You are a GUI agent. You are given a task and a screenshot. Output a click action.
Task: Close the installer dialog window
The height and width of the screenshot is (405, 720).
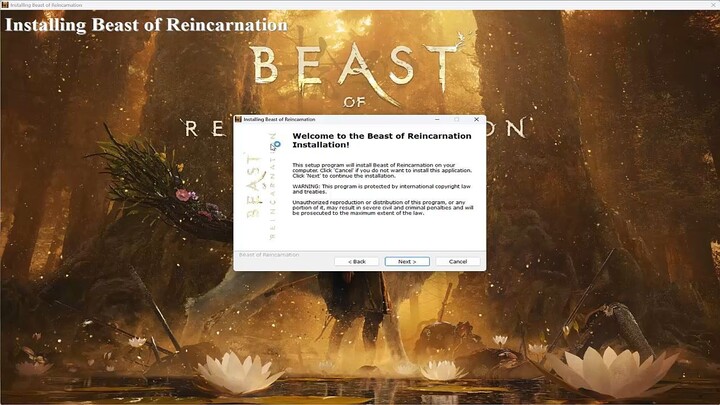(476, 119)
